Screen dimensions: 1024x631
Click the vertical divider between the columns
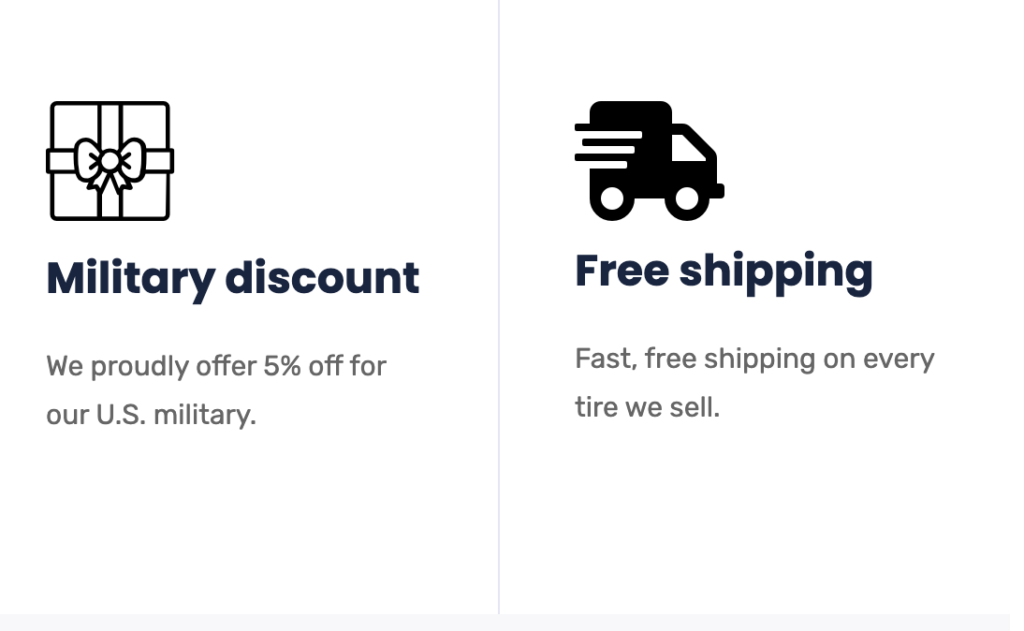pyautogui.click(x=499, y=307)
